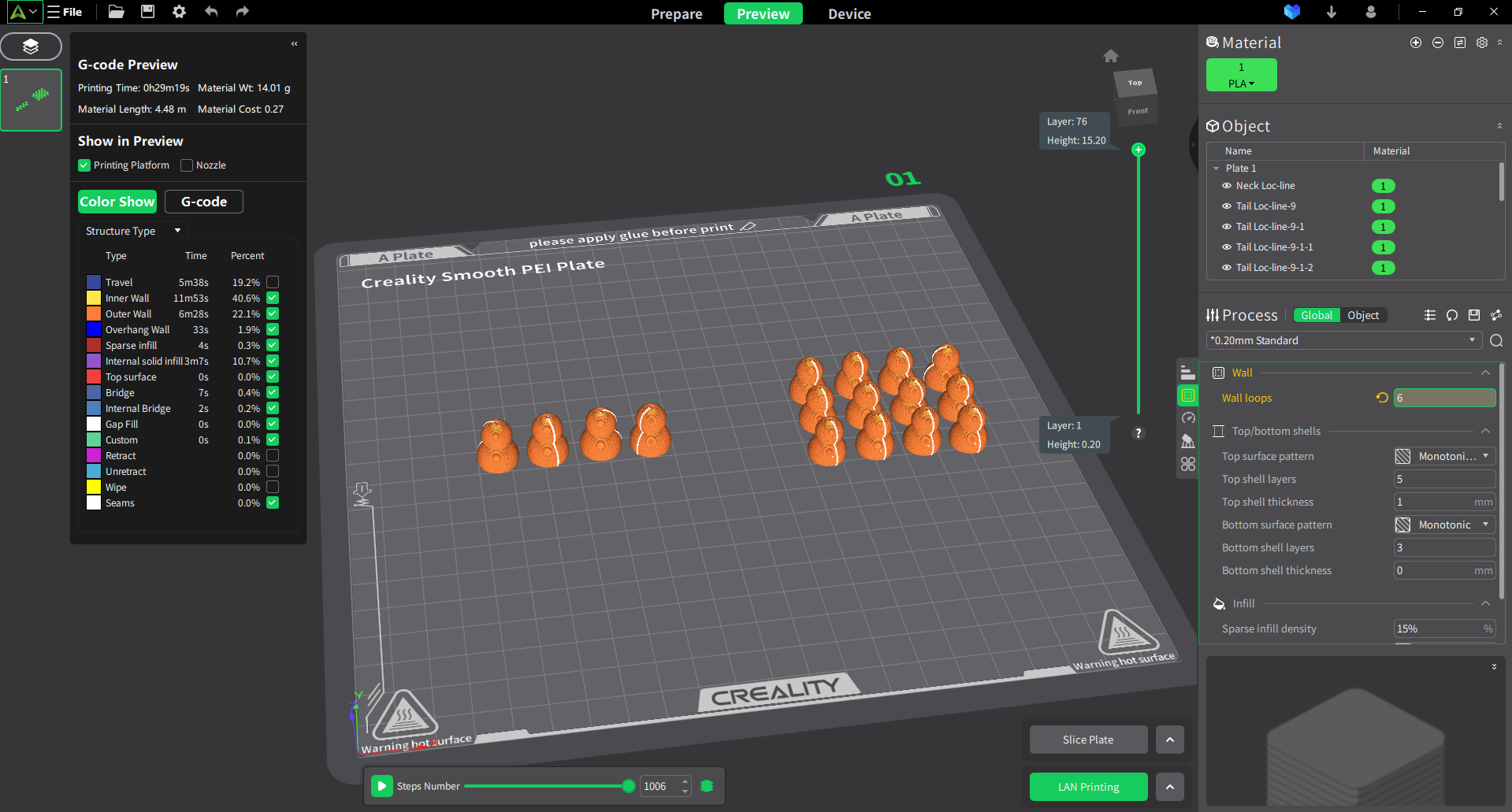Remove material with minus icon
This screenshot has width=1512, height=812.
point(1438,43)
